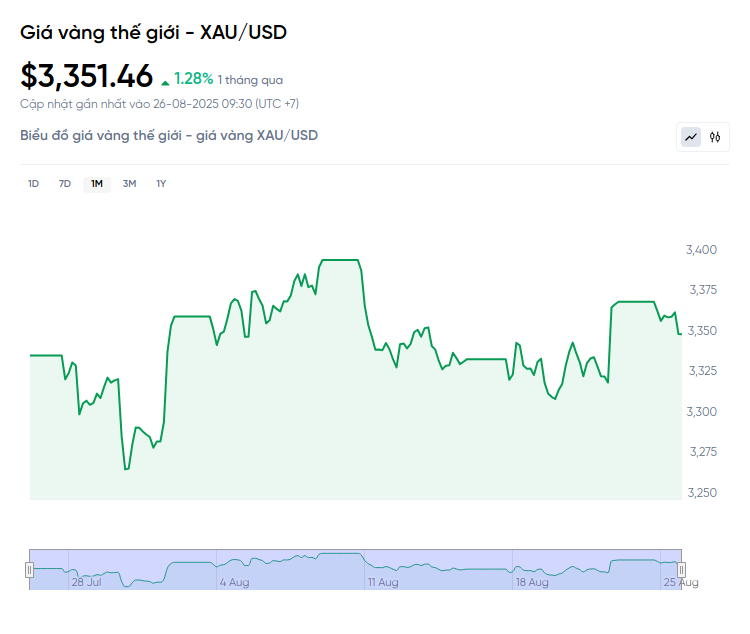
Task: Switch to the line chart view icon
Action: 691,137
